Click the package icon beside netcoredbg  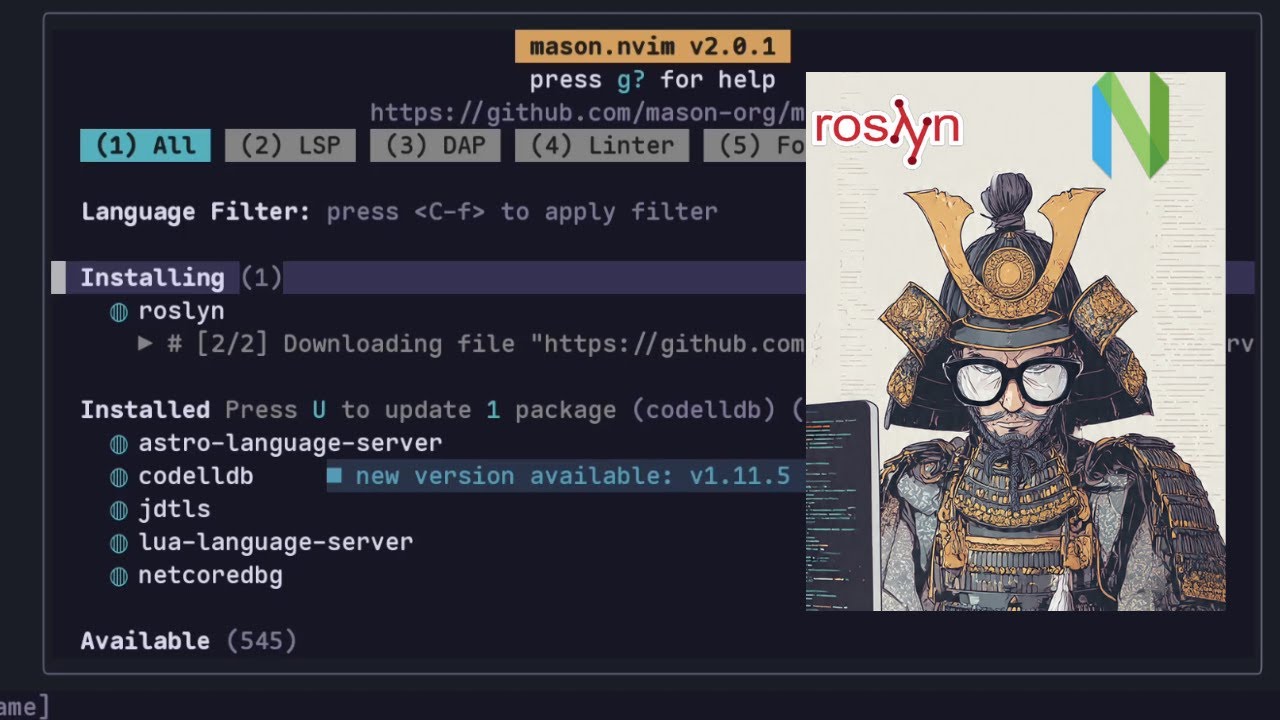[119, 575]
